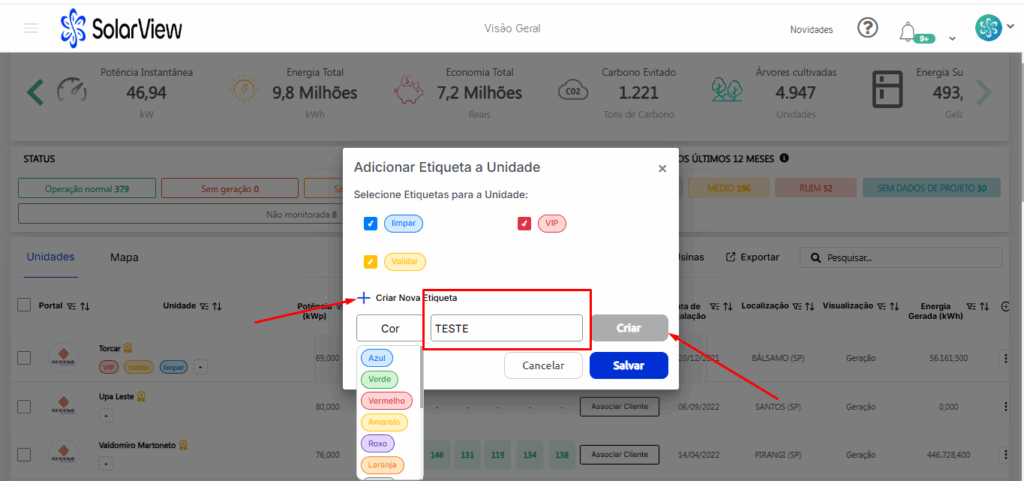
Task: Toggle the Validar label checkbox
Action: (x=370, y=262)
